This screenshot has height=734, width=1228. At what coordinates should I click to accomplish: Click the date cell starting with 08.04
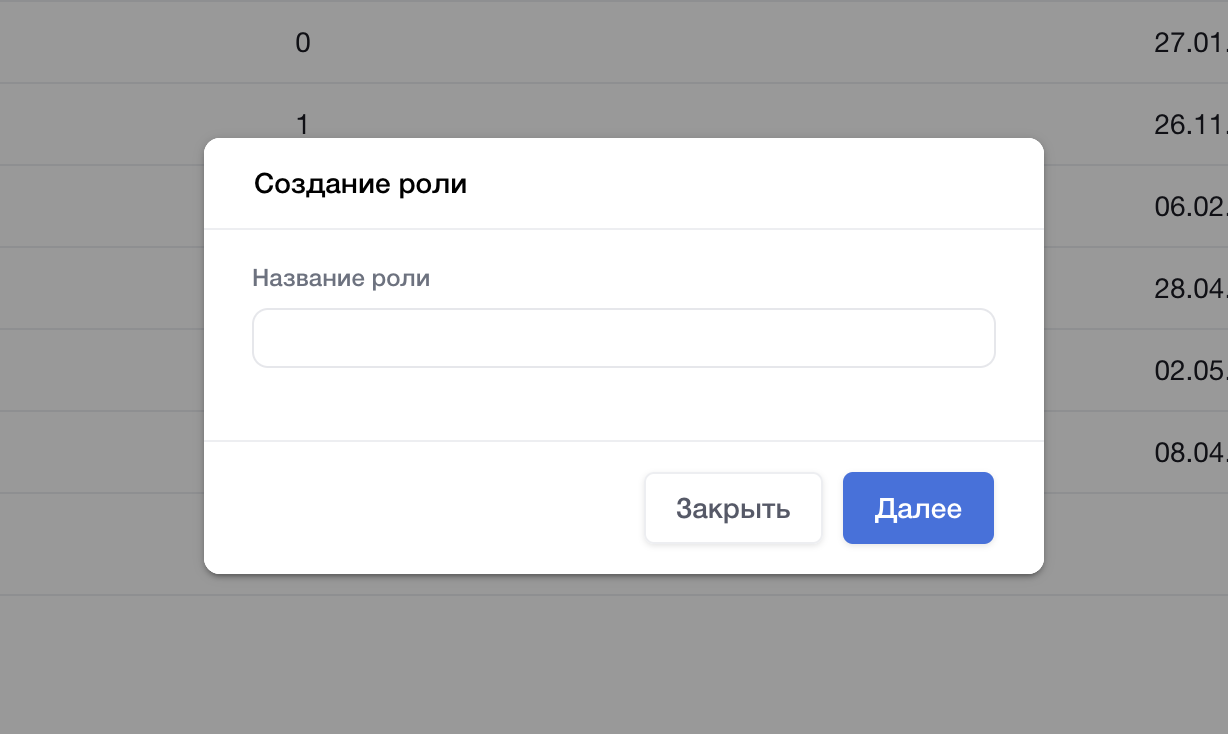[x=1190, y=452]
